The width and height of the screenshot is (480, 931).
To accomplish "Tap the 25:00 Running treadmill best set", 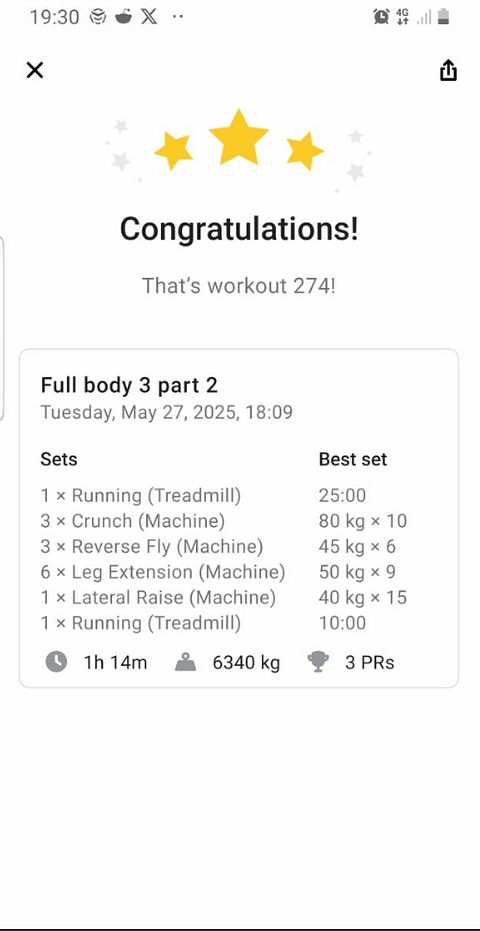I will 342,495.
